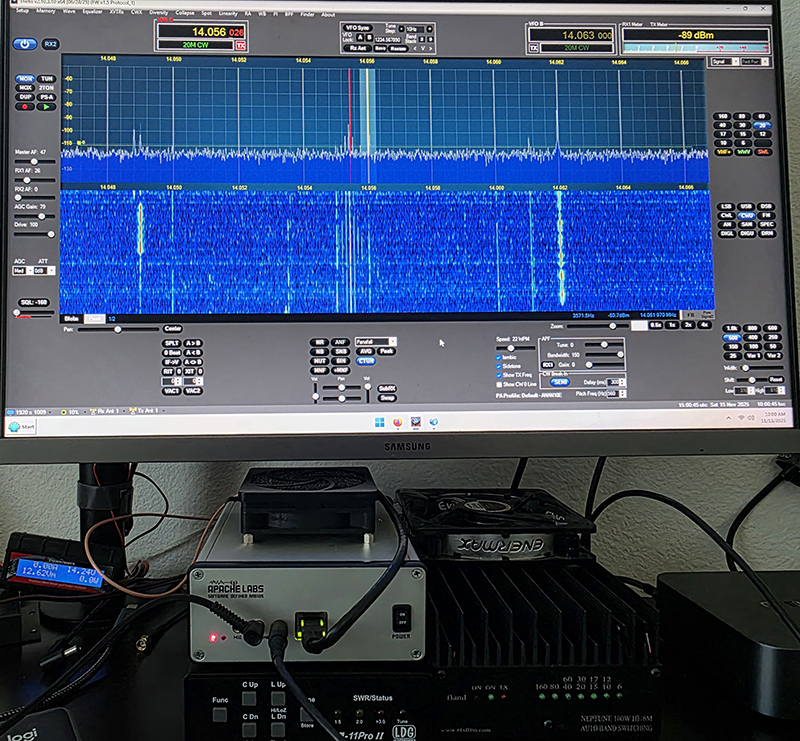
Task: Click the red TX indicator under VFO A
Action: [x=240, y=47]
